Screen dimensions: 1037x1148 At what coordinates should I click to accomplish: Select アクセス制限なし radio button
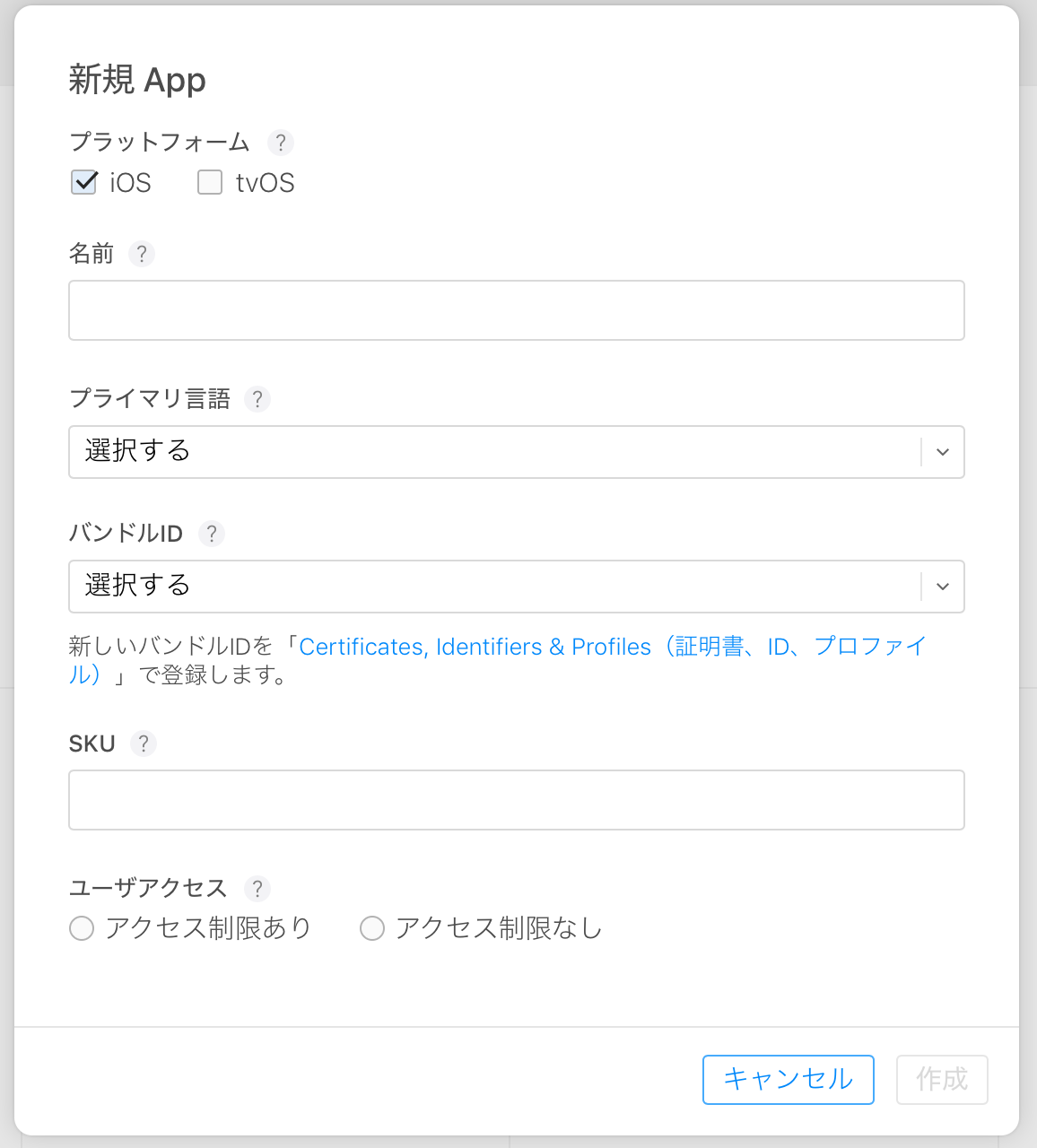[372, 928]
